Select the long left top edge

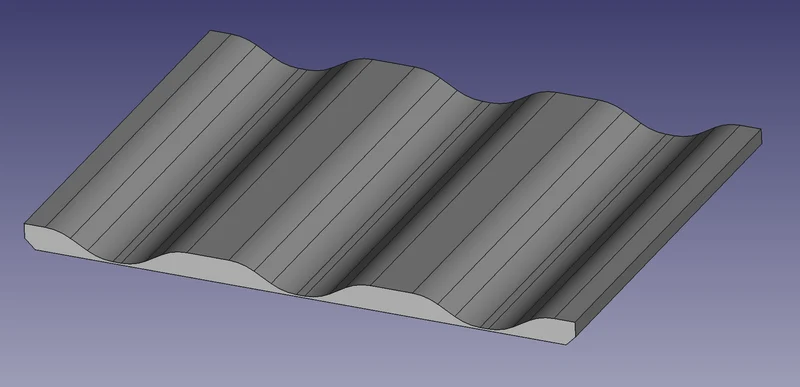[x=117, y=127]
